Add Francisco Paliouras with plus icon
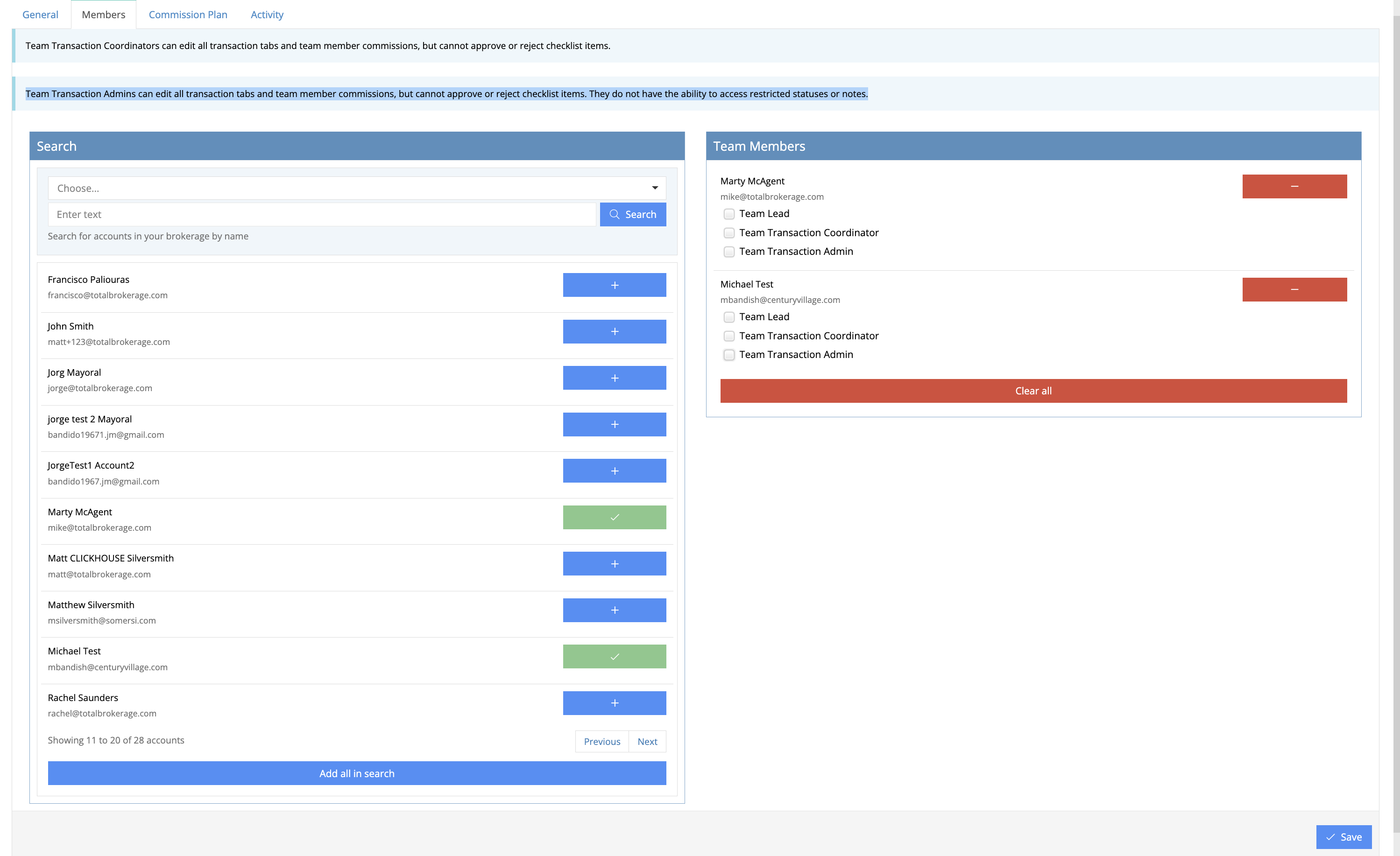 (x=614, y=285)
